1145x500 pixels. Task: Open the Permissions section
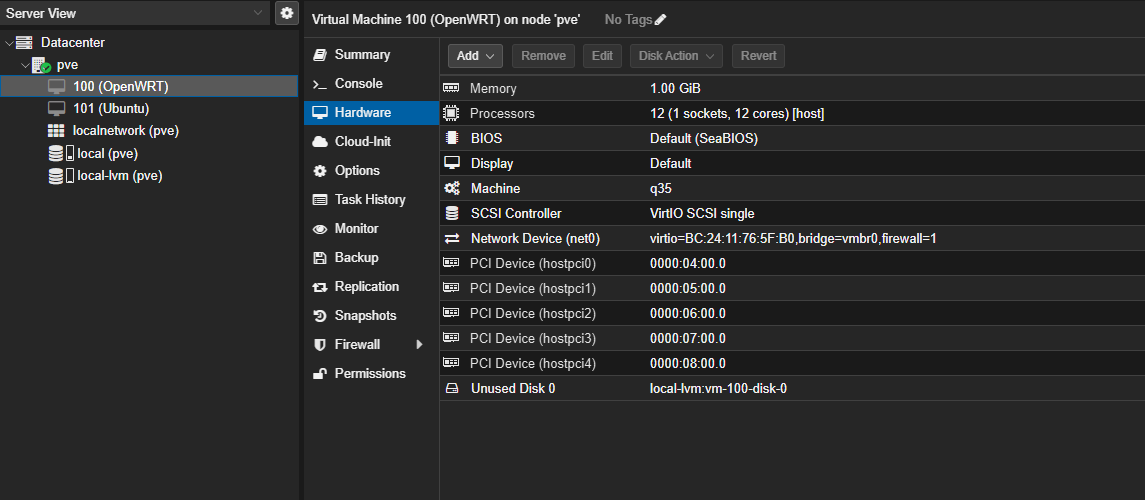point(370,374)
